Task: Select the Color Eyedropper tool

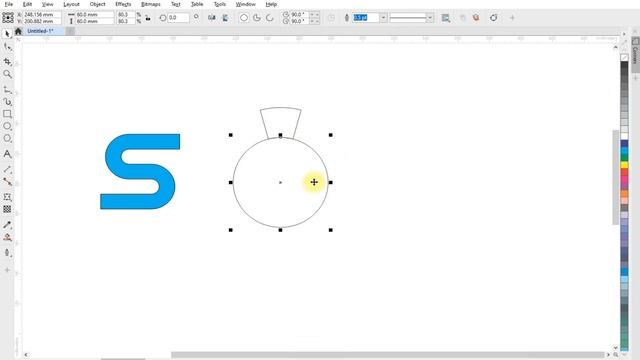Action: point(7,225)
